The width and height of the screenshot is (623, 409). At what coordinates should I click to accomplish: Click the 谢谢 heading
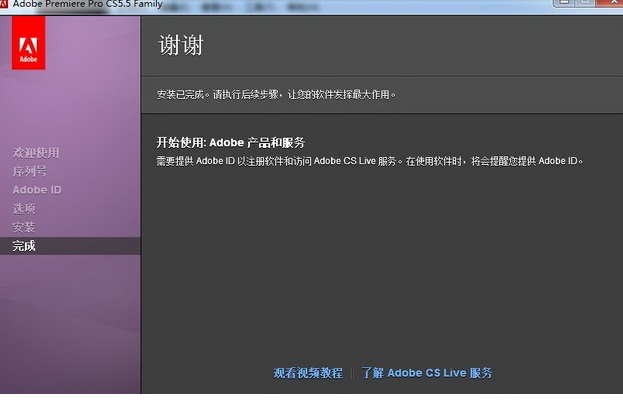click(181, 45)
